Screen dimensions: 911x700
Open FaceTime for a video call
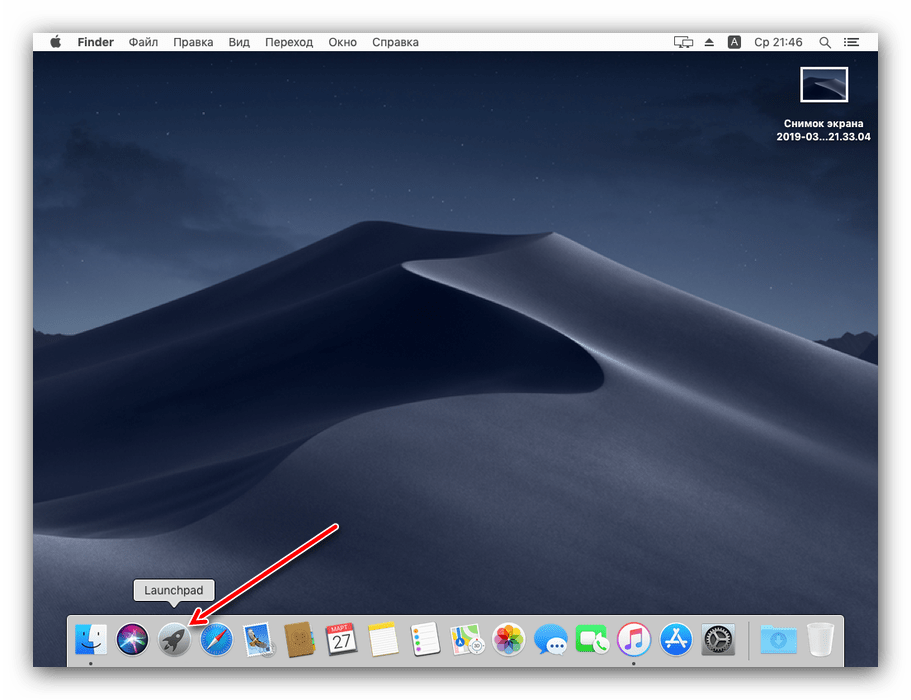(592, 640)
